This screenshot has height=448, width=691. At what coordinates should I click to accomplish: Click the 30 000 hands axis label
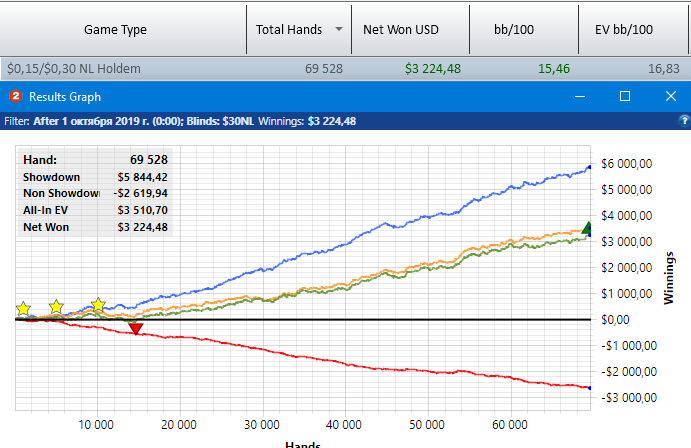click(262, 425)
